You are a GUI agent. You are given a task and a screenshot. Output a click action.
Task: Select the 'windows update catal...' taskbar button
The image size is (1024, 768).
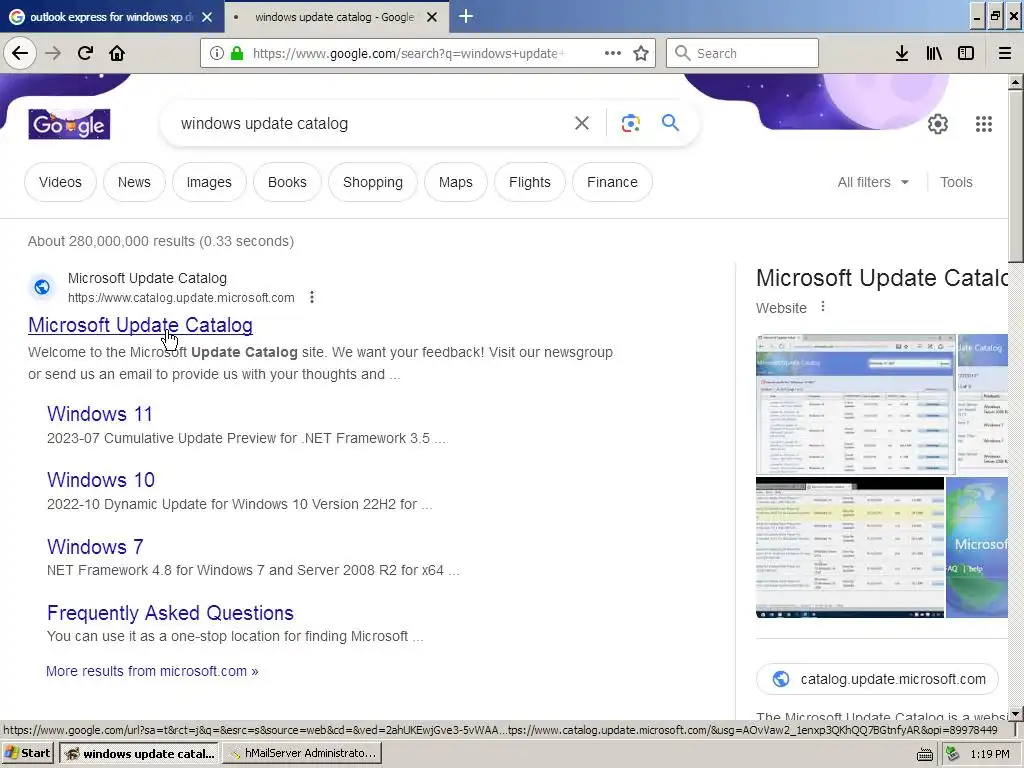(x=140, y=753)
